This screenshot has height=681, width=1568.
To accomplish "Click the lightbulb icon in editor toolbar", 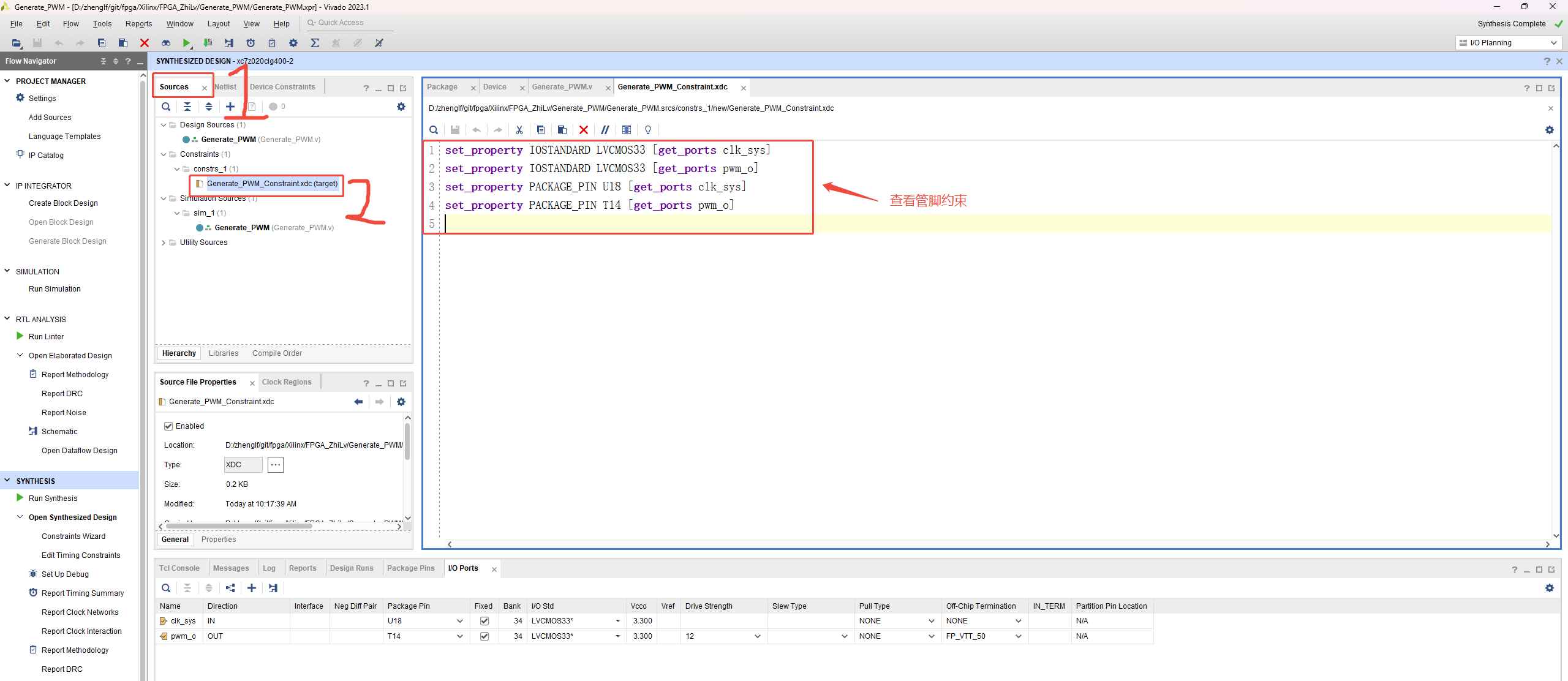I will pos(648,130).
